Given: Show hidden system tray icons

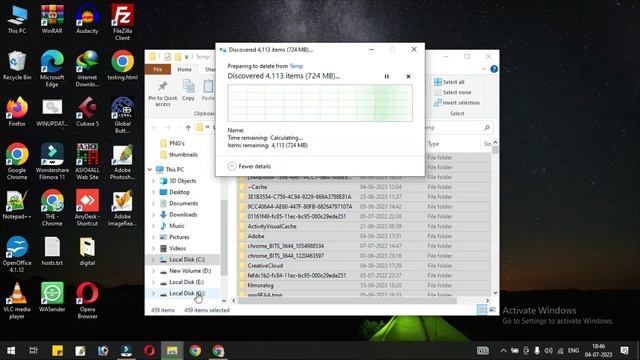Looking at the screenshot, I should click(x=503, y=351).
